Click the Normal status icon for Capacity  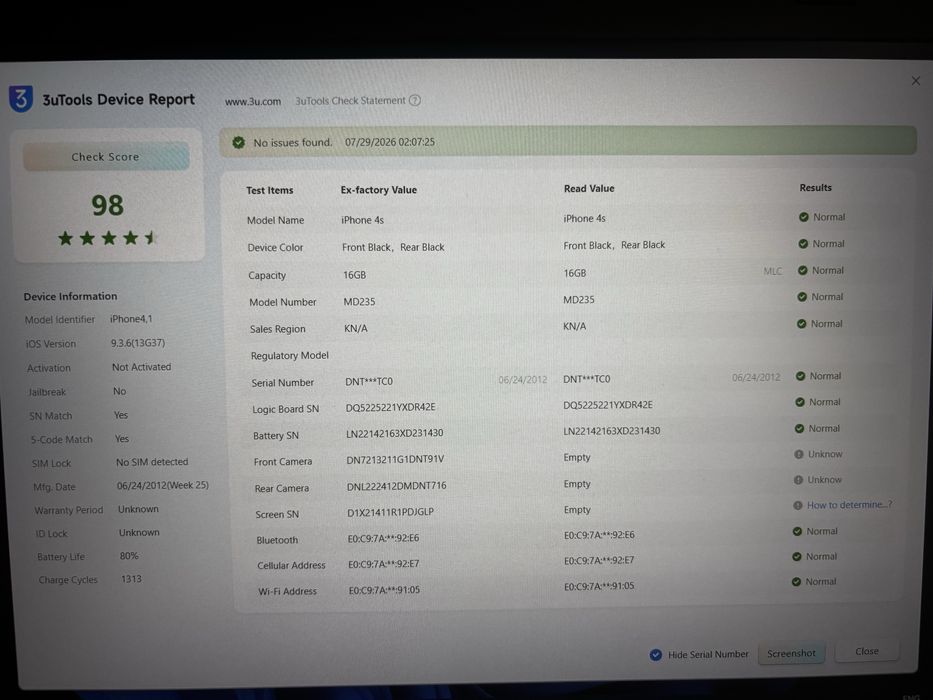pyautogui.click(x=802, y=270)
